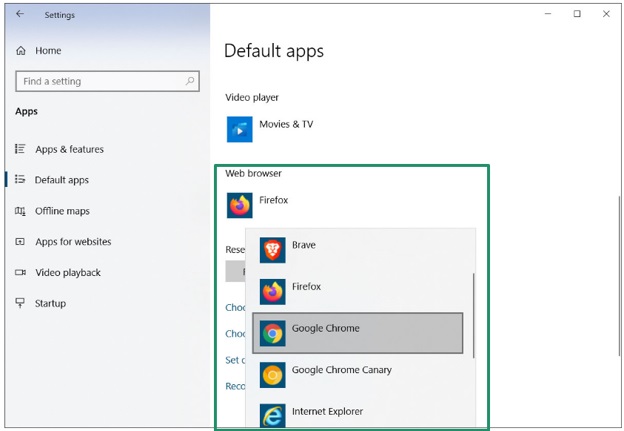This screenshot has height=431, width=624.
Task: Click the Apps section heading
Action: 26,111
